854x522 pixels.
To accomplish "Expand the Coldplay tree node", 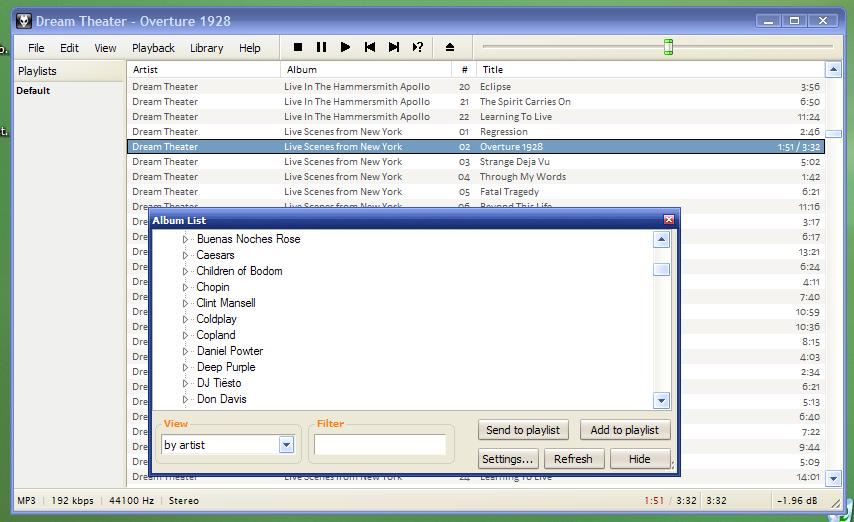I will coord(185,319).
